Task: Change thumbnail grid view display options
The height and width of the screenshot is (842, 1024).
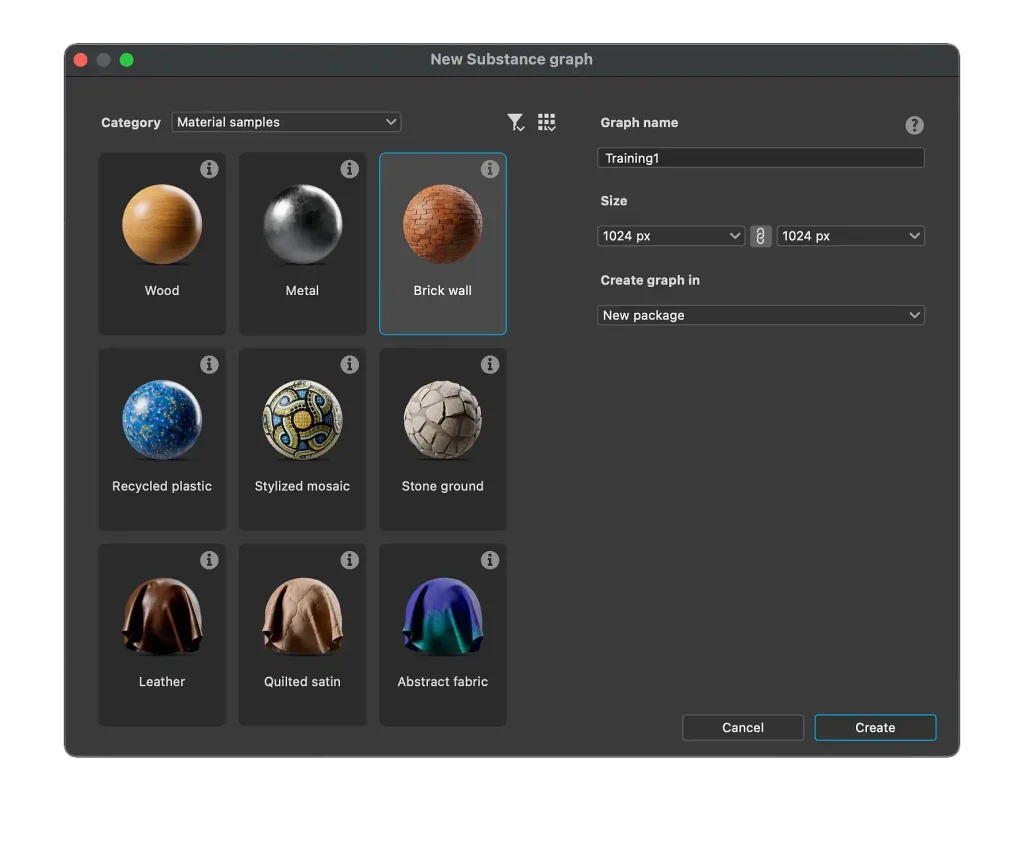Action: pos(546,122)
